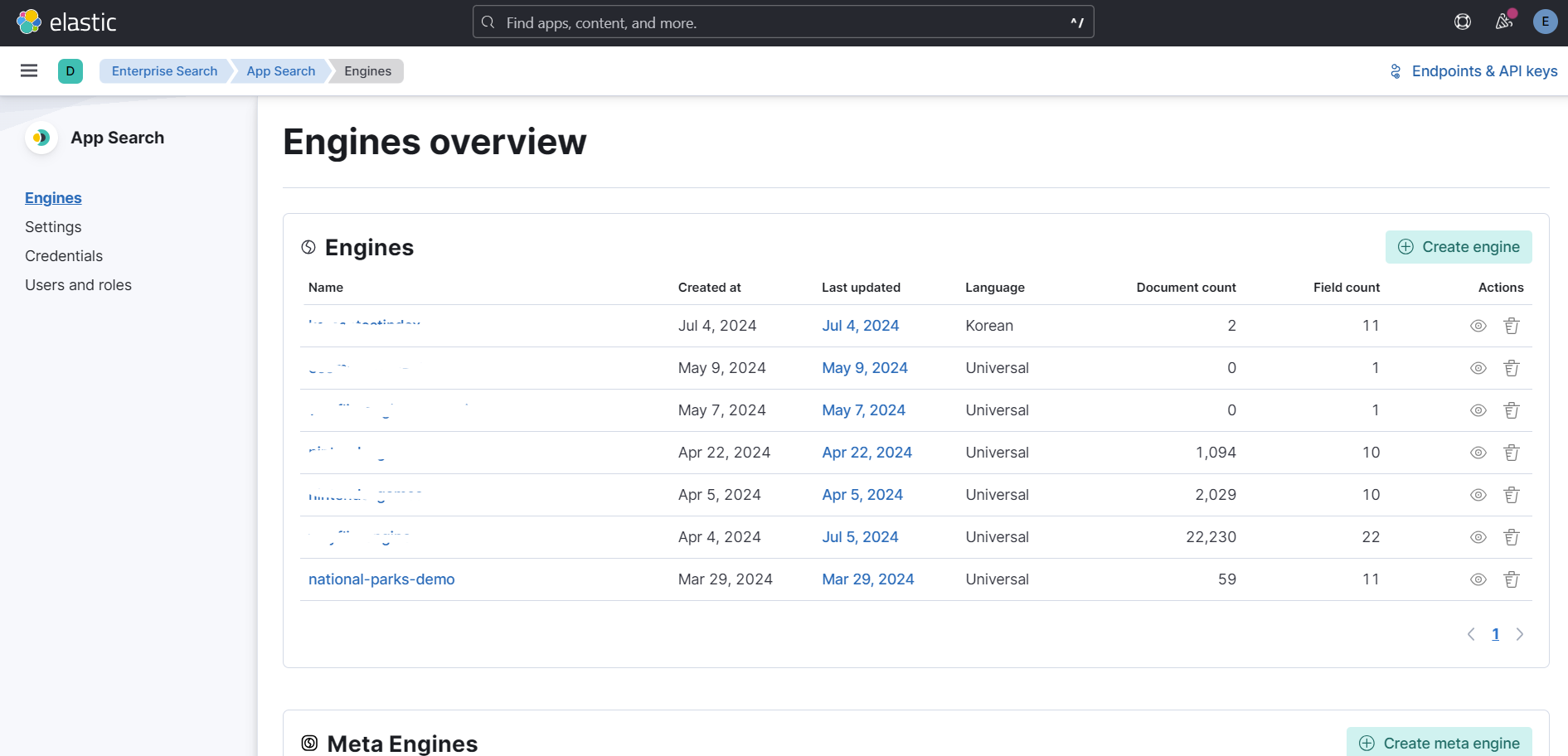1568x756 pixels.
Task: Open the help menu icon
Action: [1463, 22]
